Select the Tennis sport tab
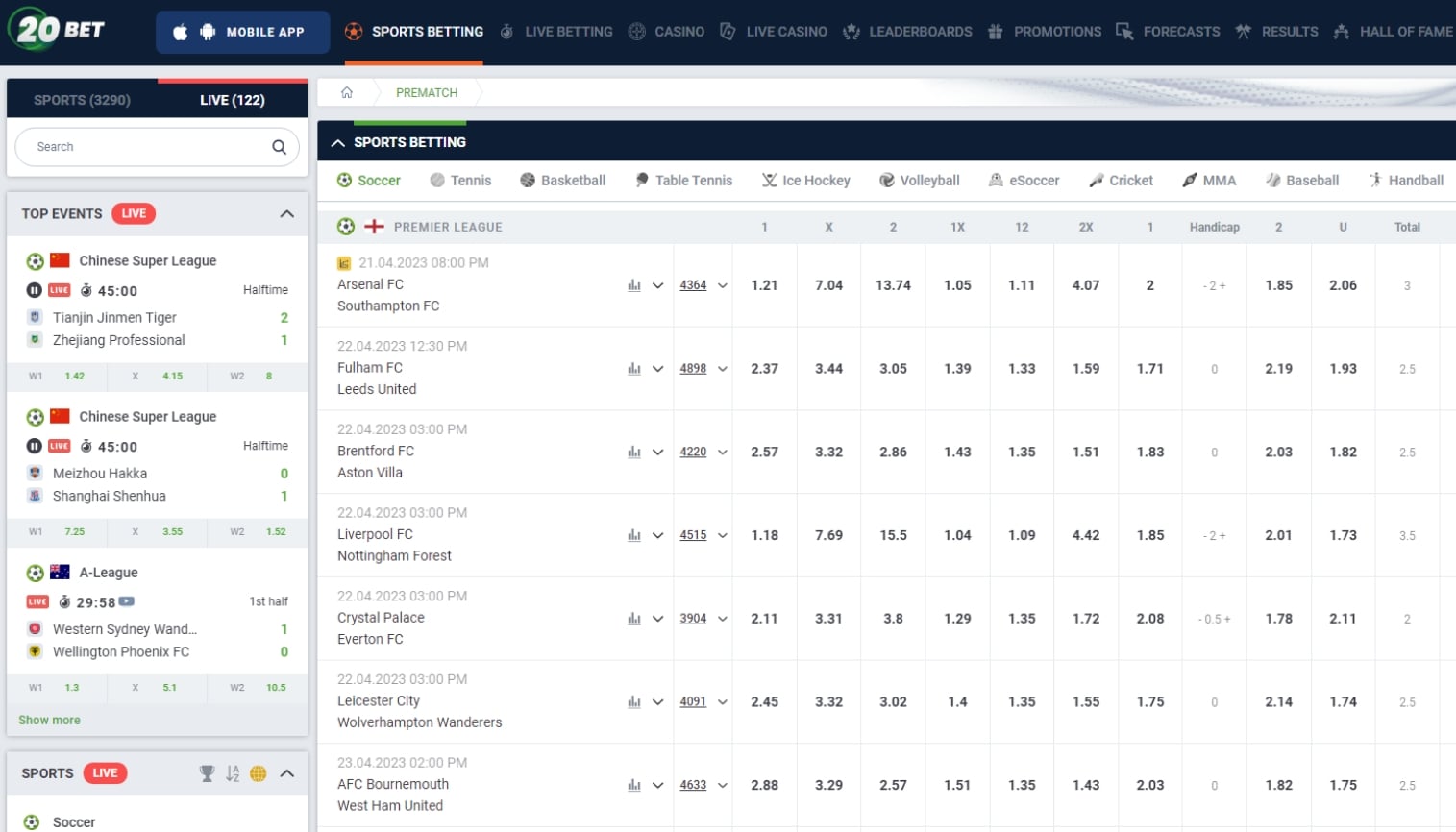Image resolution: width=1456 pixels, height=832 pixels. pos(460,181)
